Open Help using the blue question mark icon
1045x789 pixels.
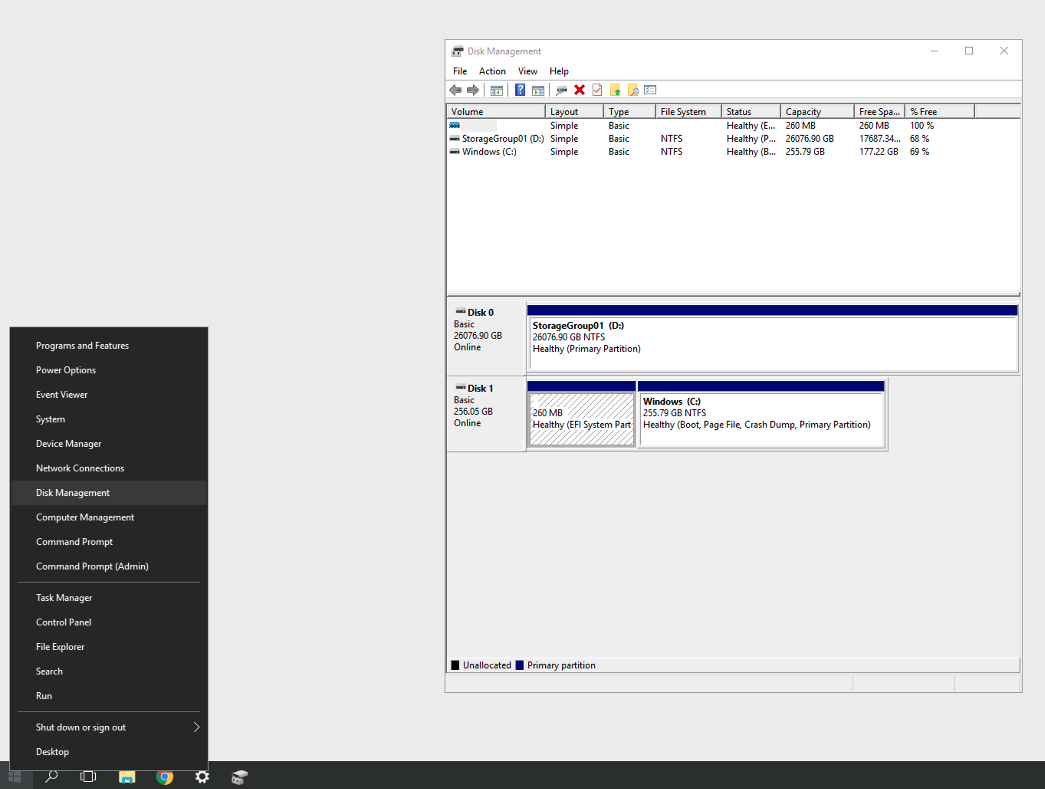(x=519, y=89)
